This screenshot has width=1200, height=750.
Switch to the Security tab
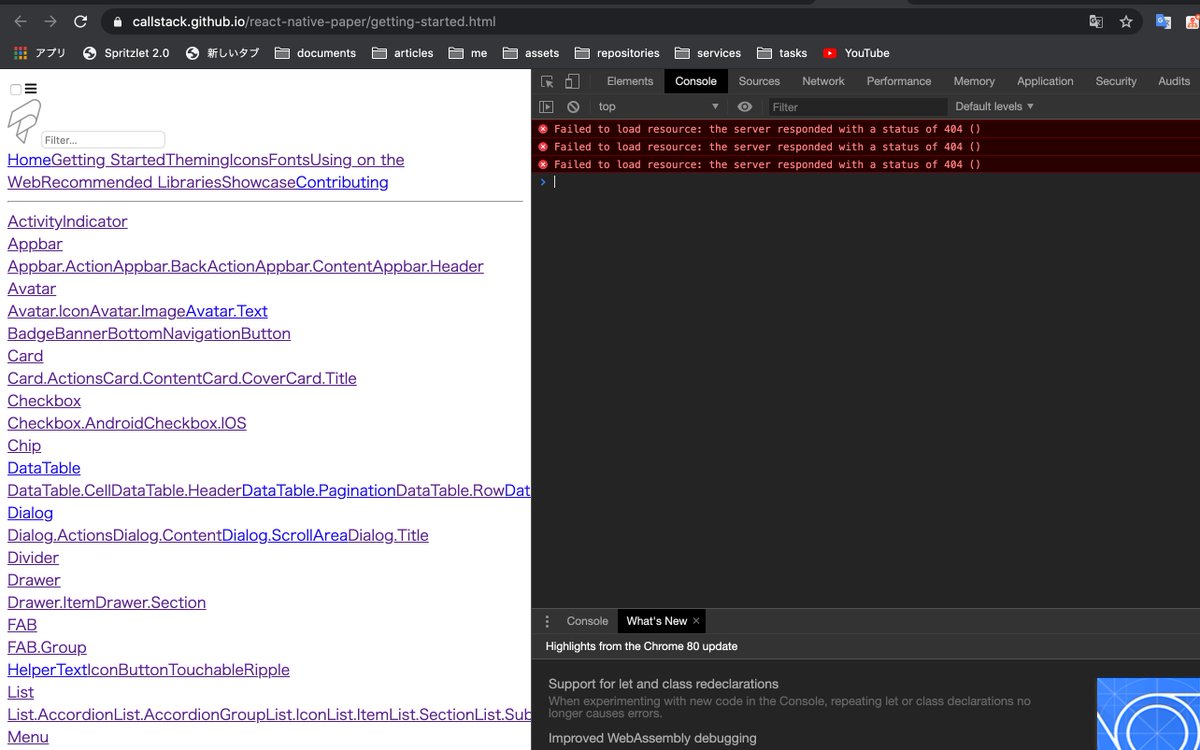pyautogui.click(x=1116, y=81)
